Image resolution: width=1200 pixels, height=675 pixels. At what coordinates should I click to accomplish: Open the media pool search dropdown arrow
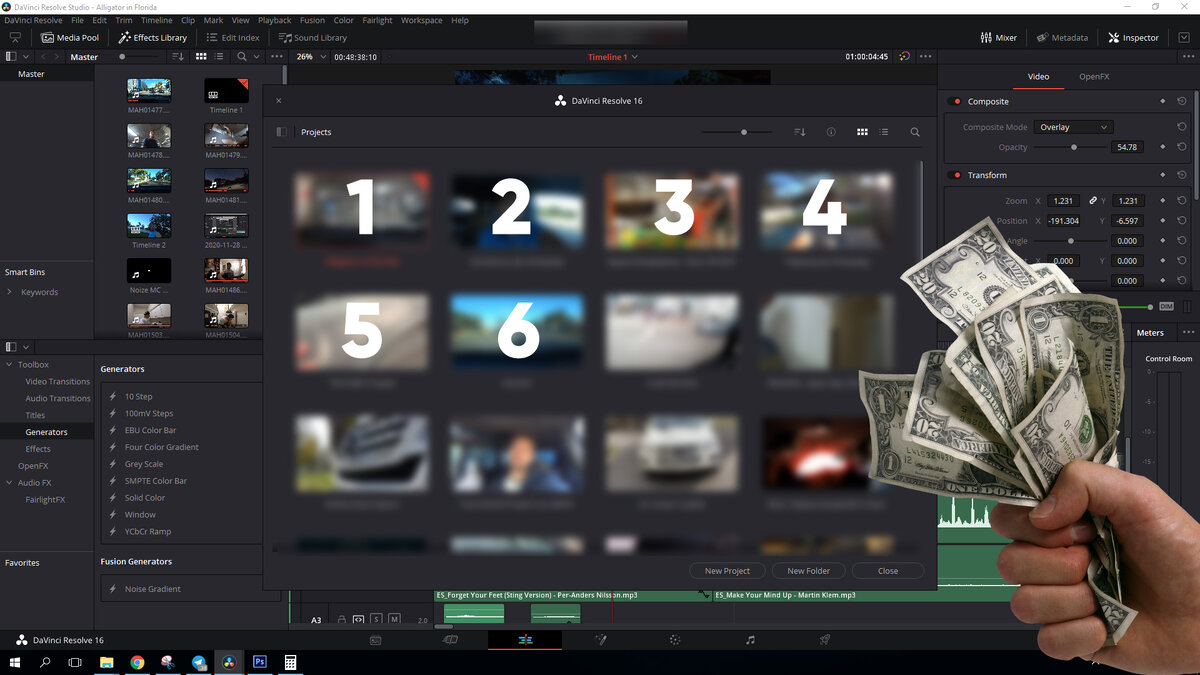pyautogui.click(x=257, y=57)
